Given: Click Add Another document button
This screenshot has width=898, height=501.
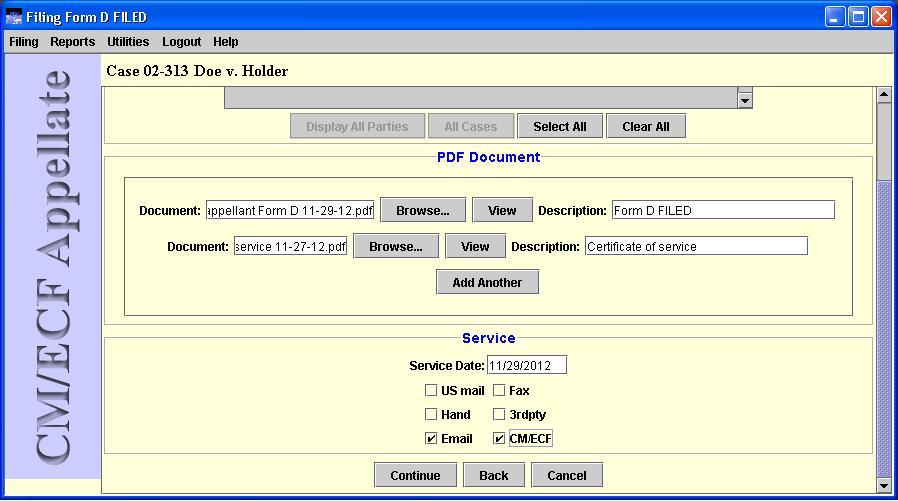Looking at the screenshot, I should pos(487,282).
